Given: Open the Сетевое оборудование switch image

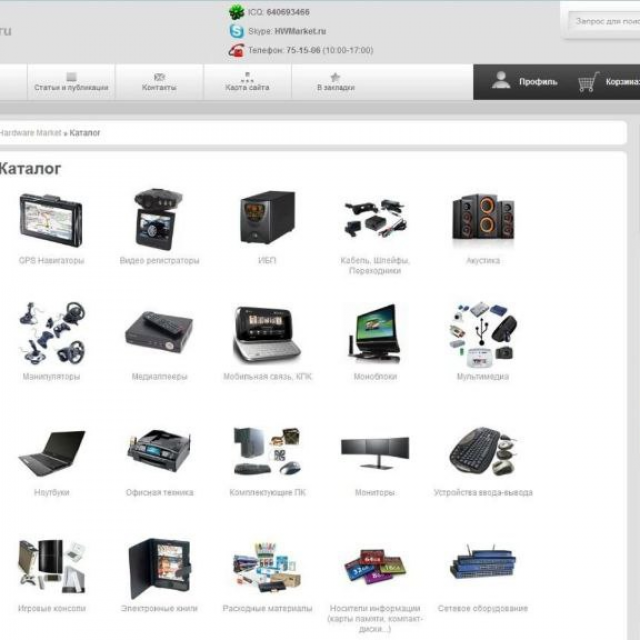Looking at the screenshot, I should (x=483, y=562).
